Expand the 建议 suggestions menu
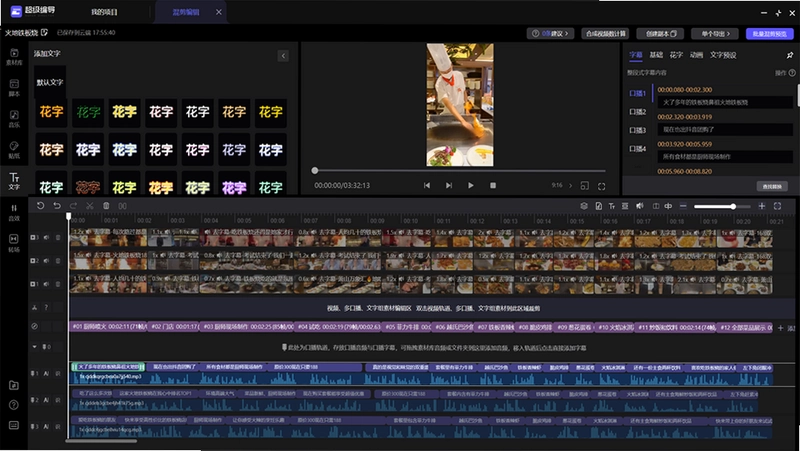The width and height of the screenshot is (800, 451). (550, 34)
